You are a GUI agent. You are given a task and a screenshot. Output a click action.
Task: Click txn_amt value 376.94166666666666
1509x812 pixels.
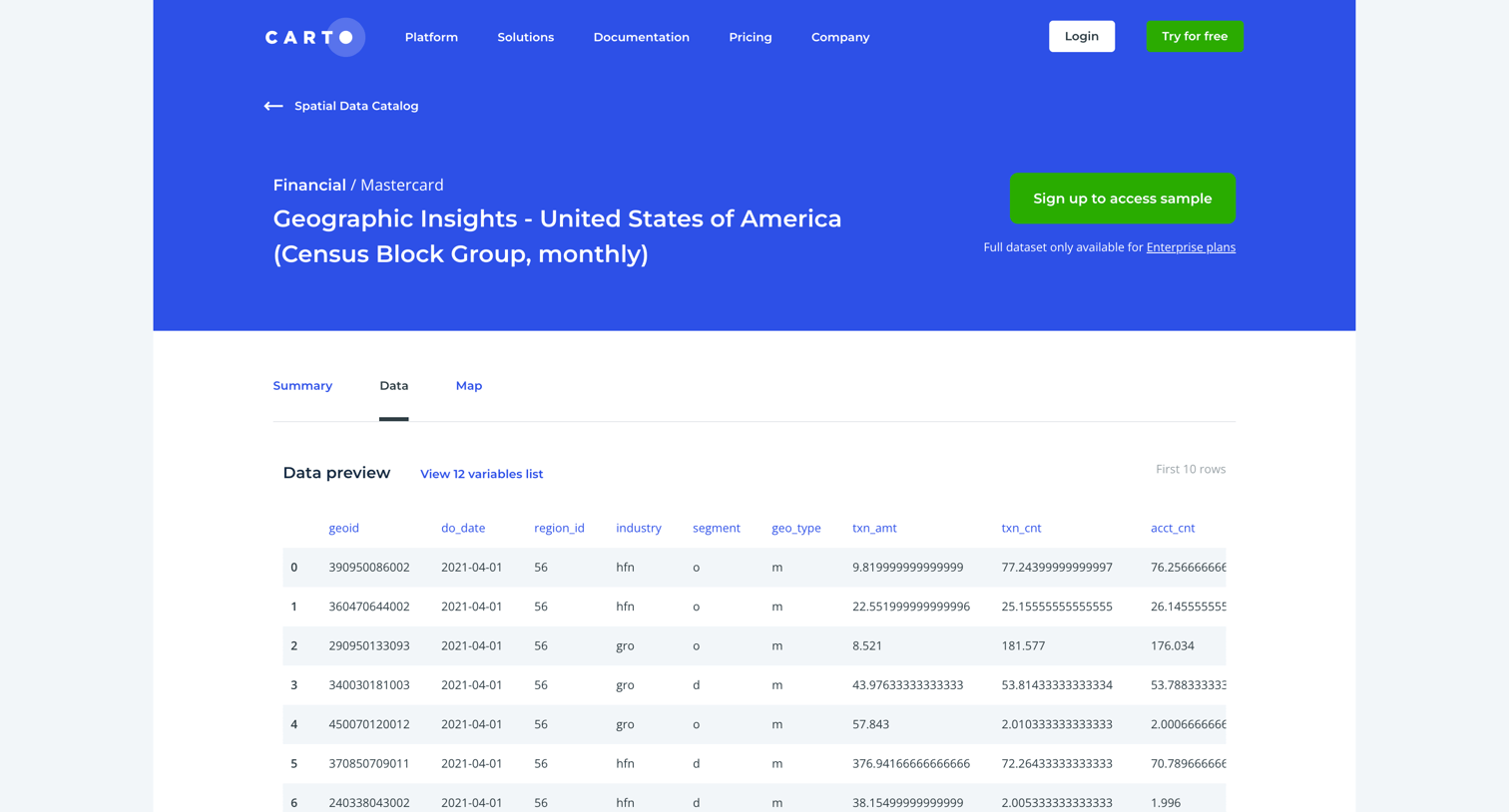point(911,764)
